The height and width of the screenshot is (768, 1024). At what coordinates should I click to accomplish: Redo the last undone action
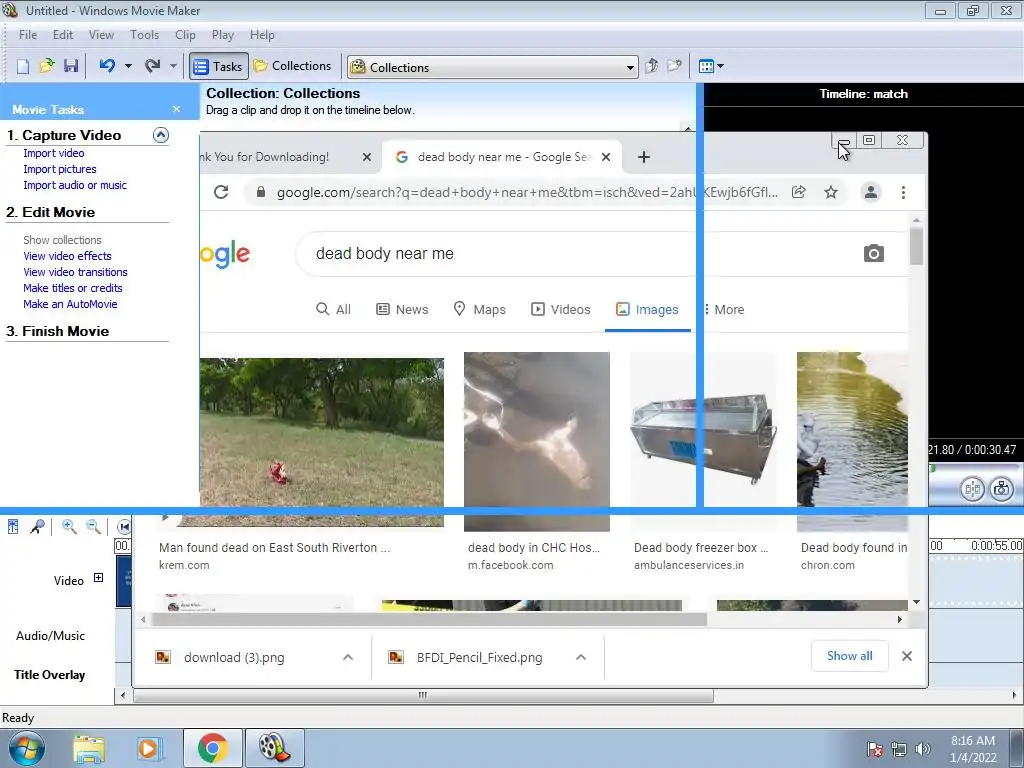coord(152,66)
